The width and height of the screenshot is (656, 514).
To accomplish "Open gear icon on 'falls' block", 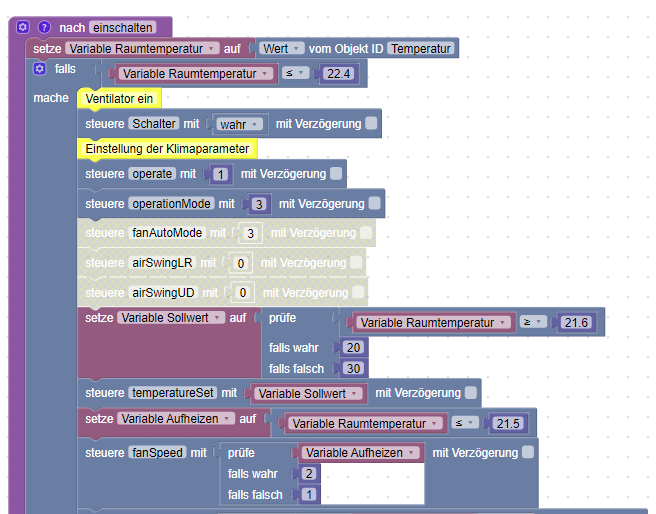I will (39, 69).
